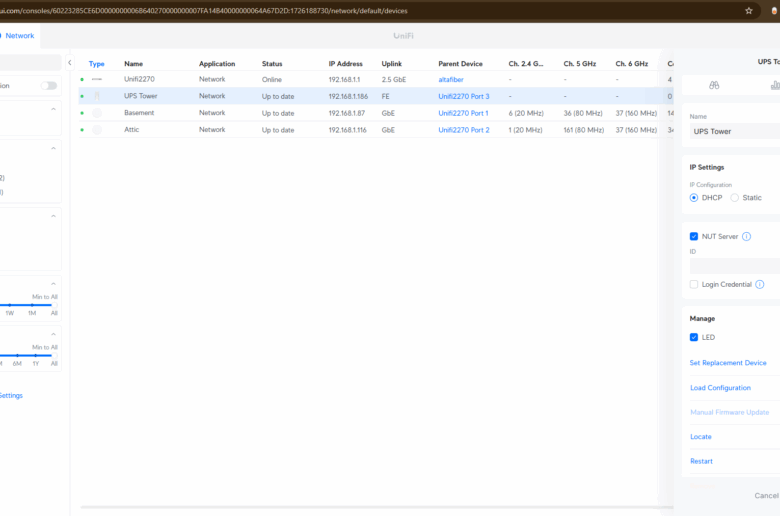Select the Static IP configuration radio button
This screenshot has height=516, width=780.
point(735,198)
